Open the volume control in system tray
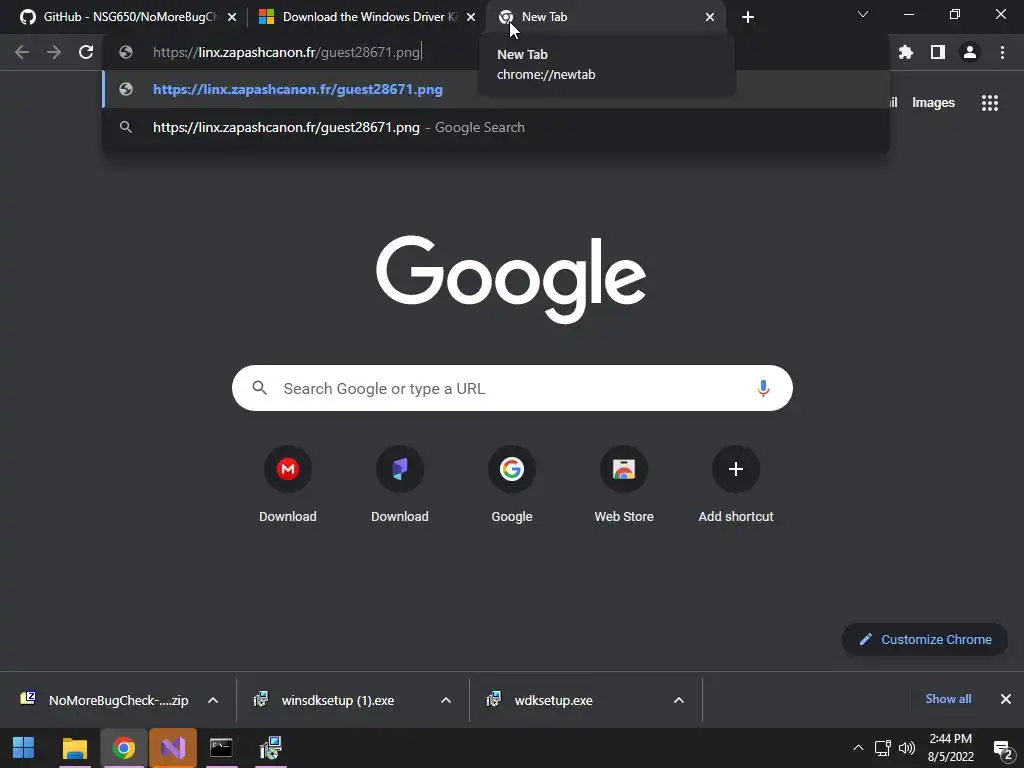The width and height of the screenshot is (1024, 768). [907, 748]
